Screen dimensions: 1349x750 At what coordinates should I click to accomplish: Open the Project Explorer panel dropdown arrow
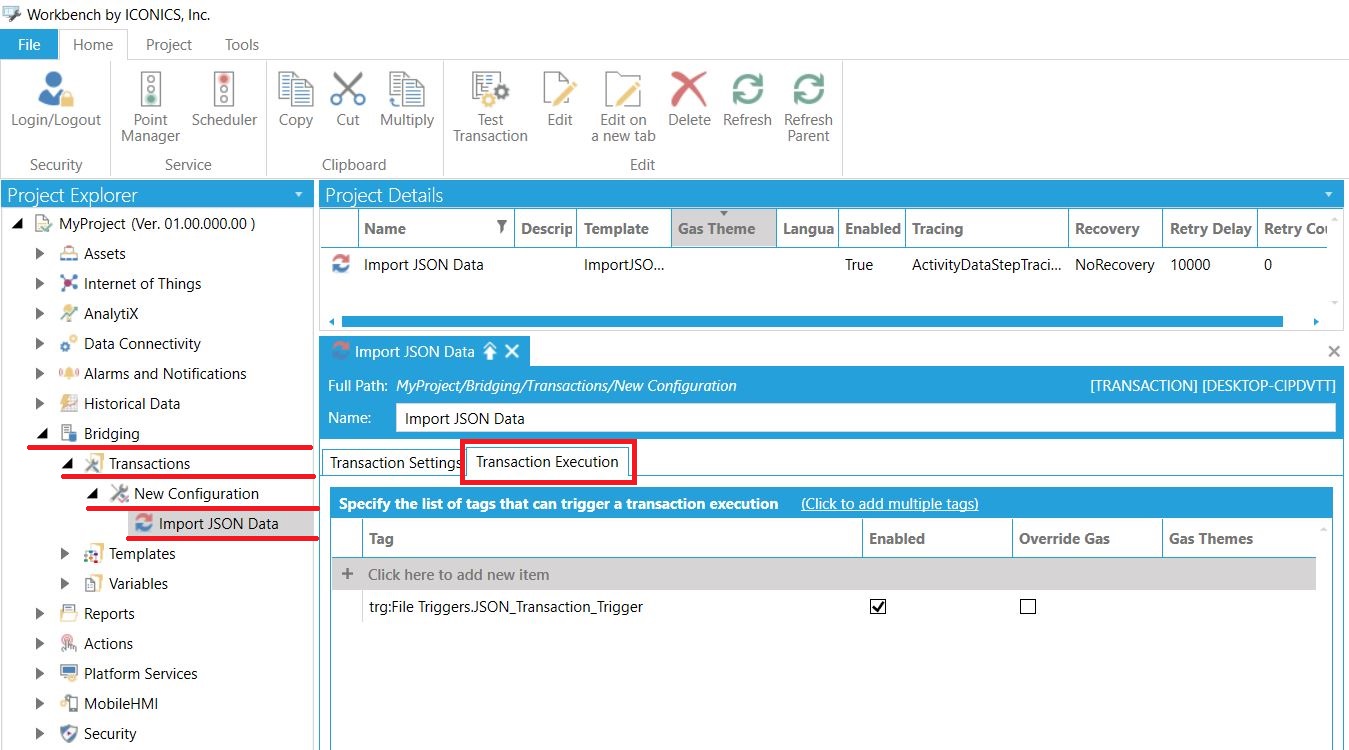(298, 195)
